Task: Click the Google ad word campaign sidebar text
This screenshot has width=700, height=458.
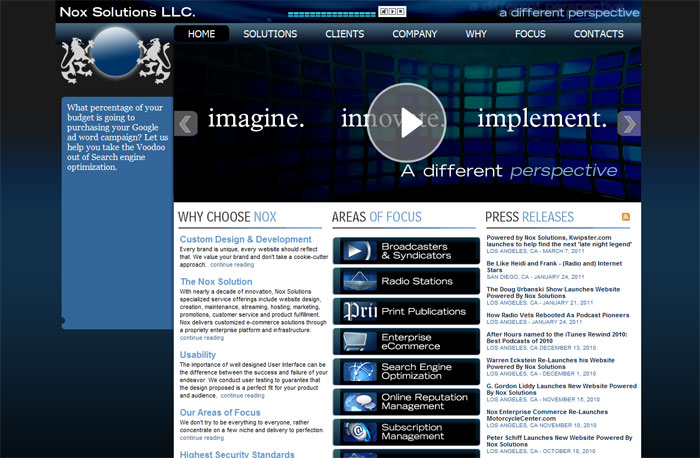Action: pyautogui.click(x=117, y=137)
